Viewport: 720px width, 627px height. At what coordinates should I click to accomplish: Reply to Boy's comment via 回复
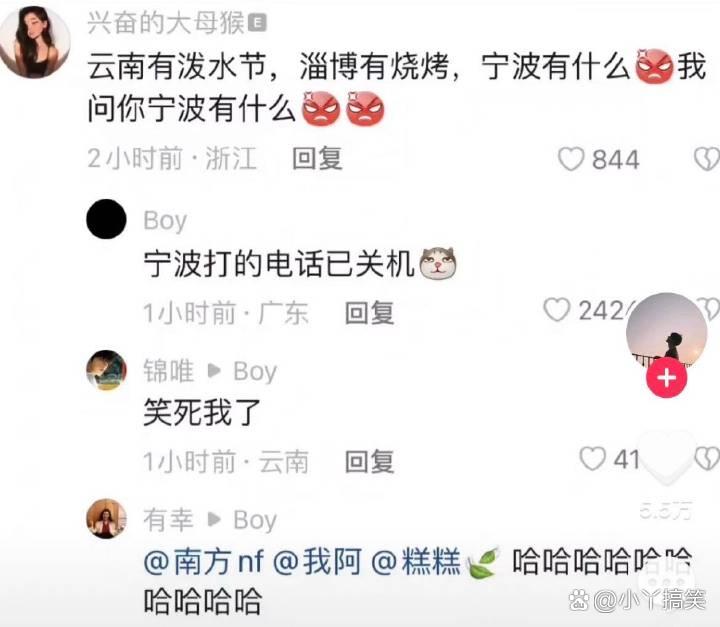(x=370, y=313)
